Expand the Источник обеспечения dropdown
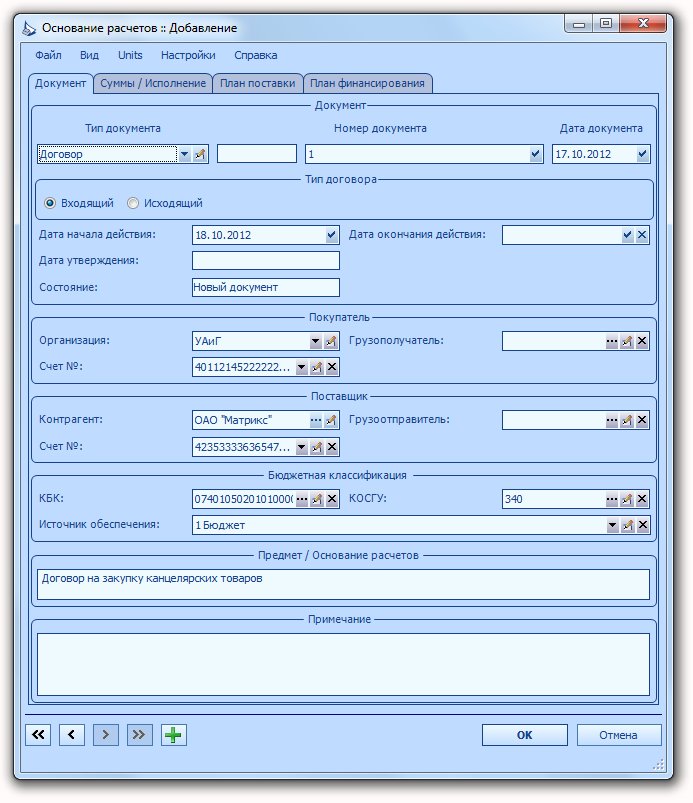This screenshot has width=693, height=803. point(612,525)
